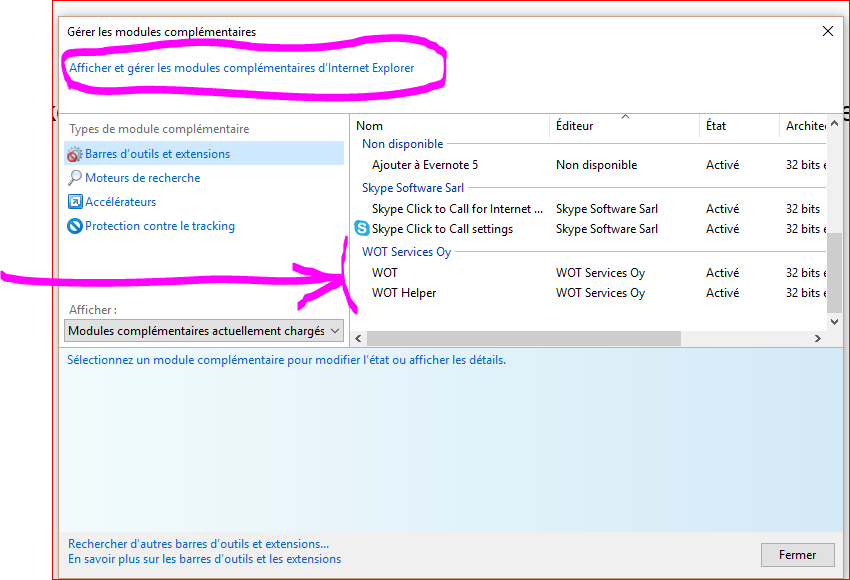Sort by the État column header
The height and width of the screenshot is (580, 850).
(739, 126)
